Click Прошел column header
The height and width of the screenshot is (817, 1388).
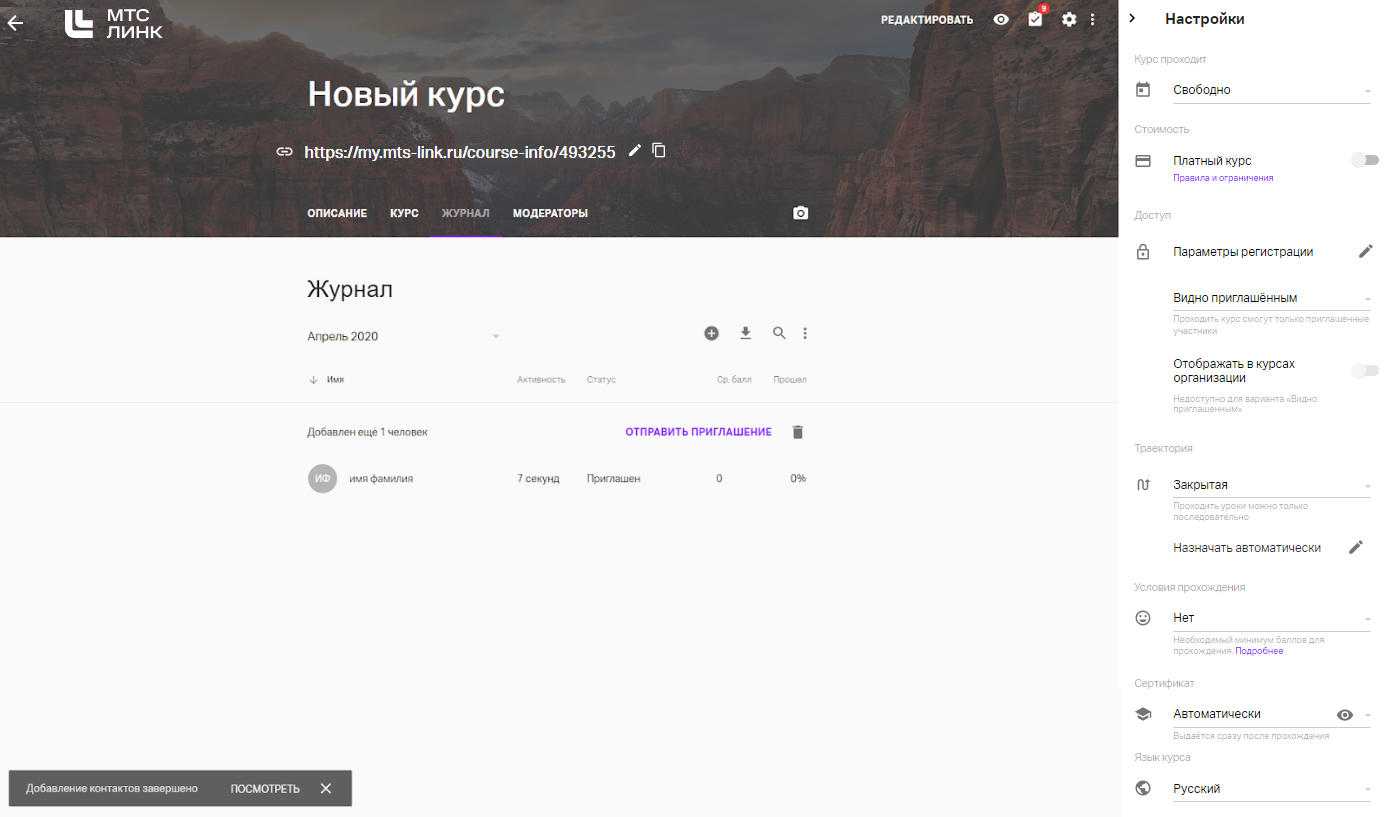pos(790,380)
